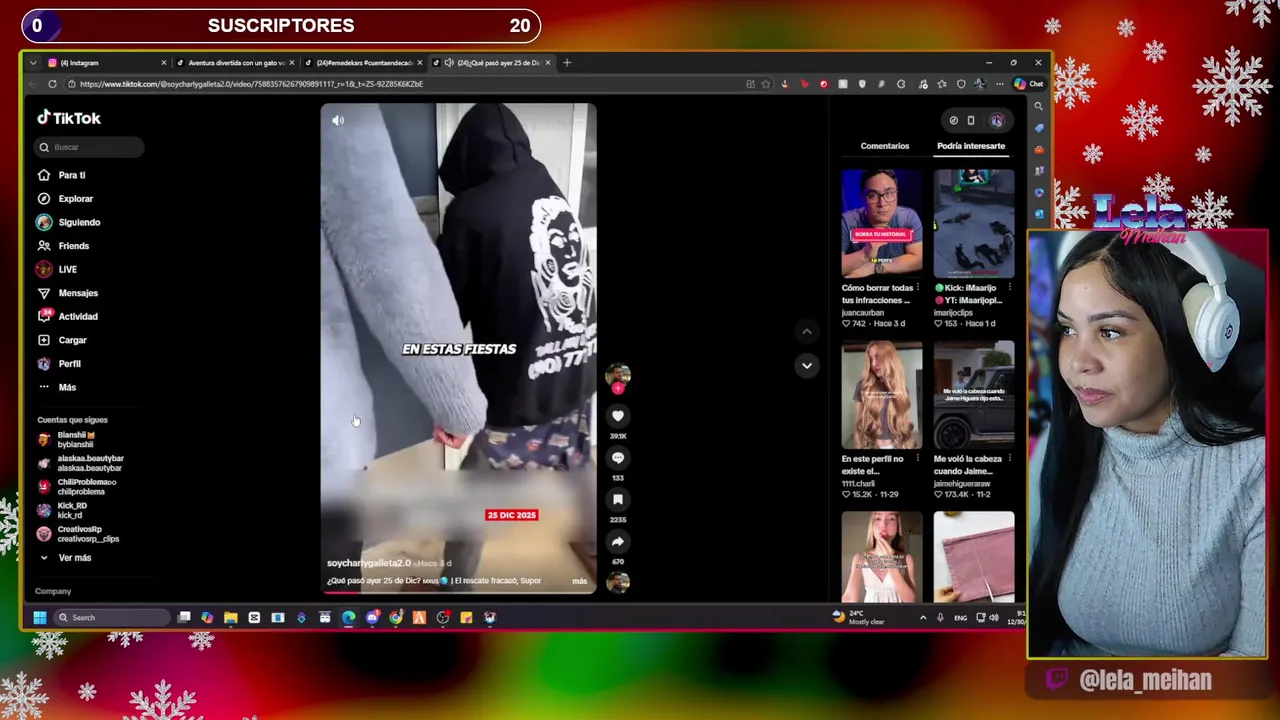Click the coins icon in top pill
Screen dimensions: 1280x720
953,120
